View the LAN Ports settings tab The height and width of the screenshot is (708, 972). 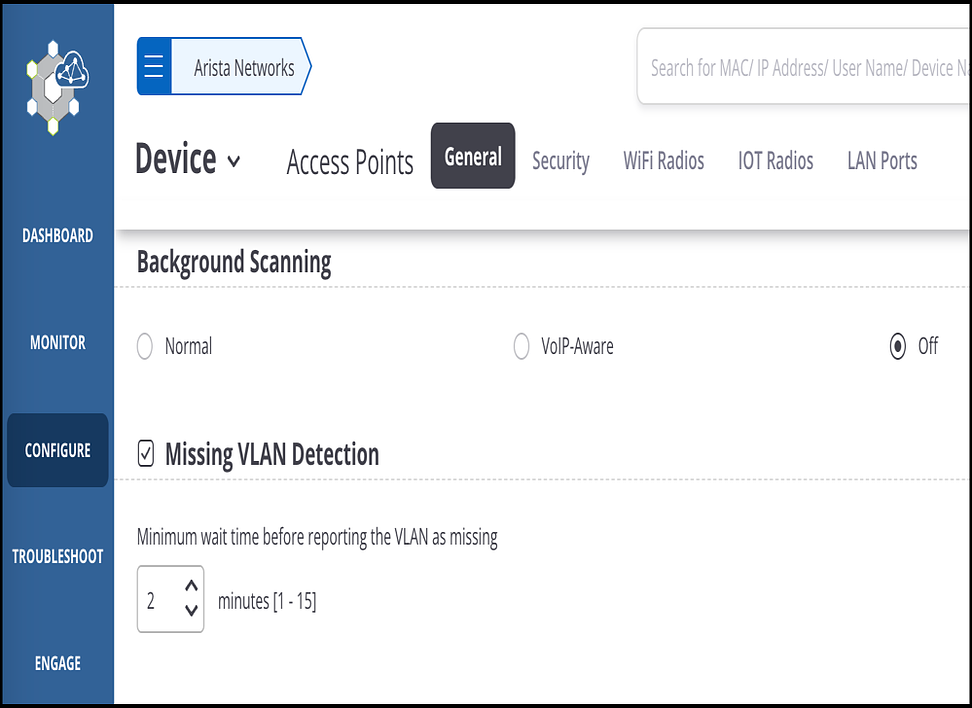pos(881,161)
